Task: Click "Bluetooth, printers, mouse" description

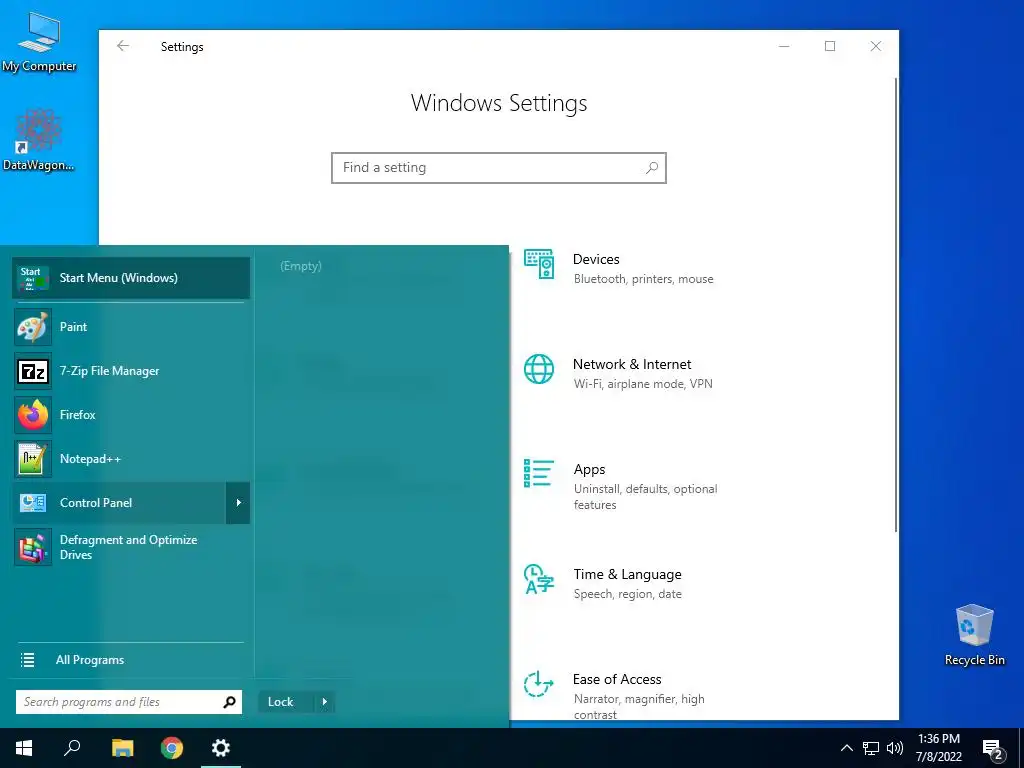Action: [643, 279]
